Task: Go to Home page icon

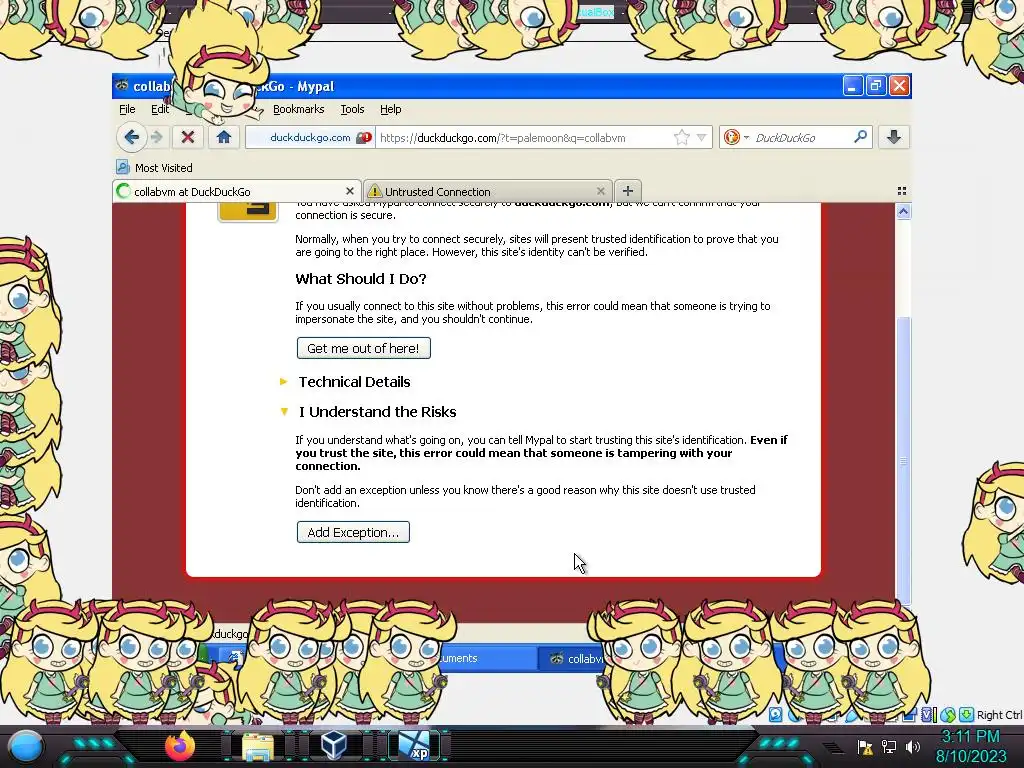Action: [224, 137]
